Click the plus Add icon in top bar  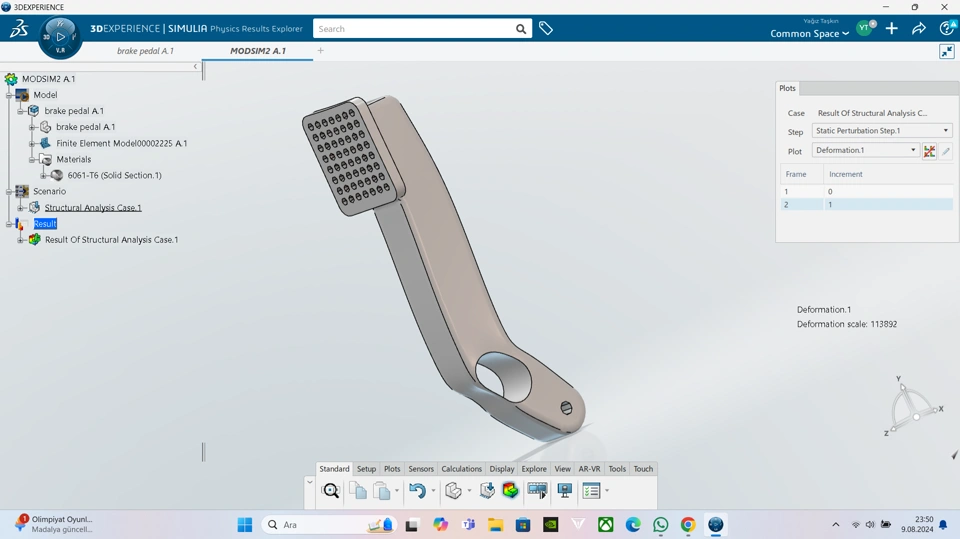click(891, 28)
